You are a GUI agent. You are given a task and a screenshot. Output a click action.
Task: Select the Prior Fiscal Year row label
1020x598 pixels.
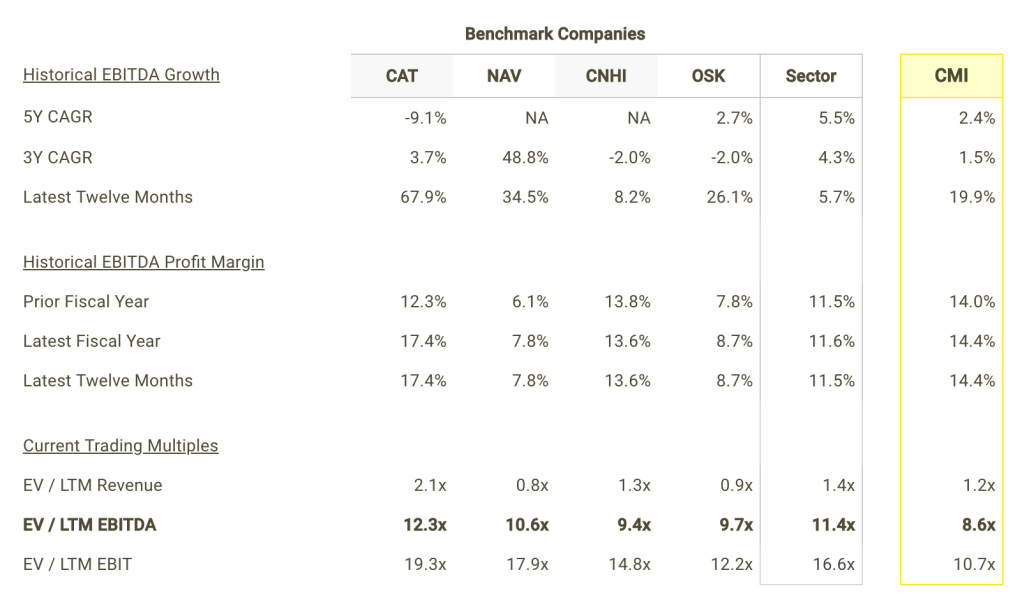86,302
